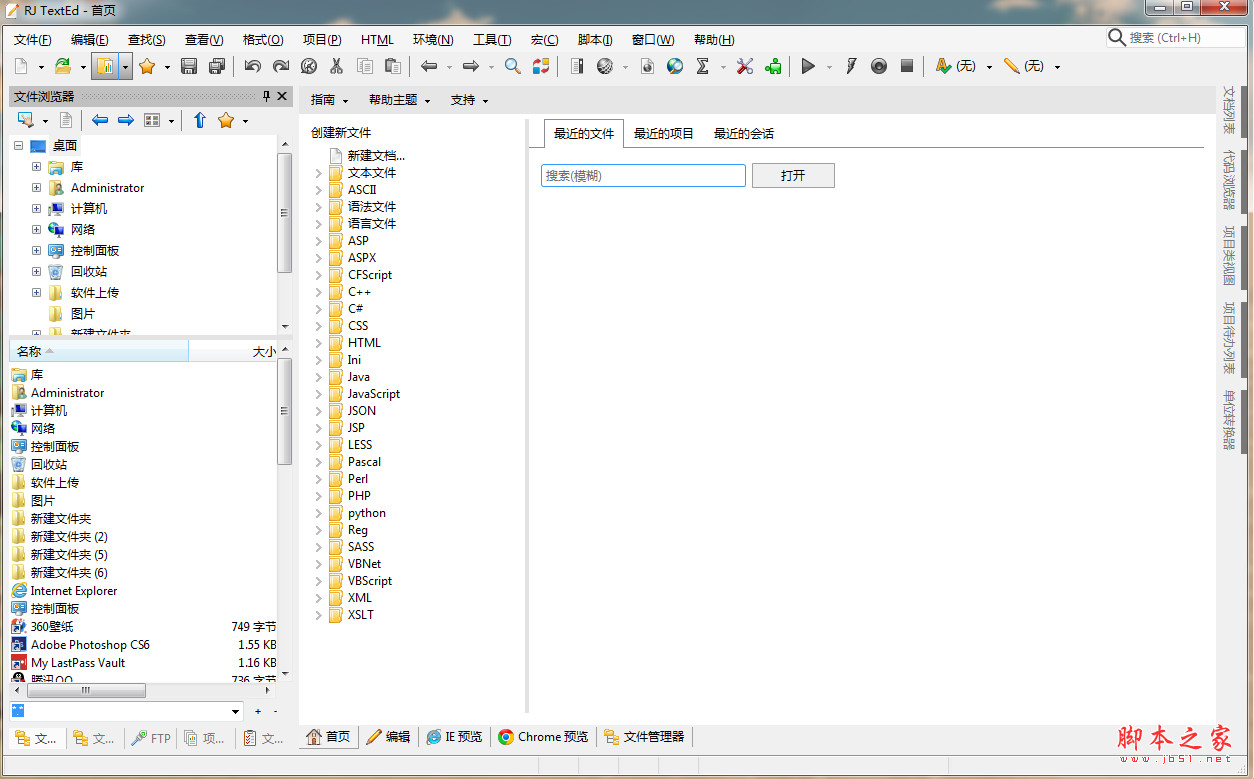Collapse the desktop tree root node
This screenshot has width=1254, height=779.
coord(17,145)
